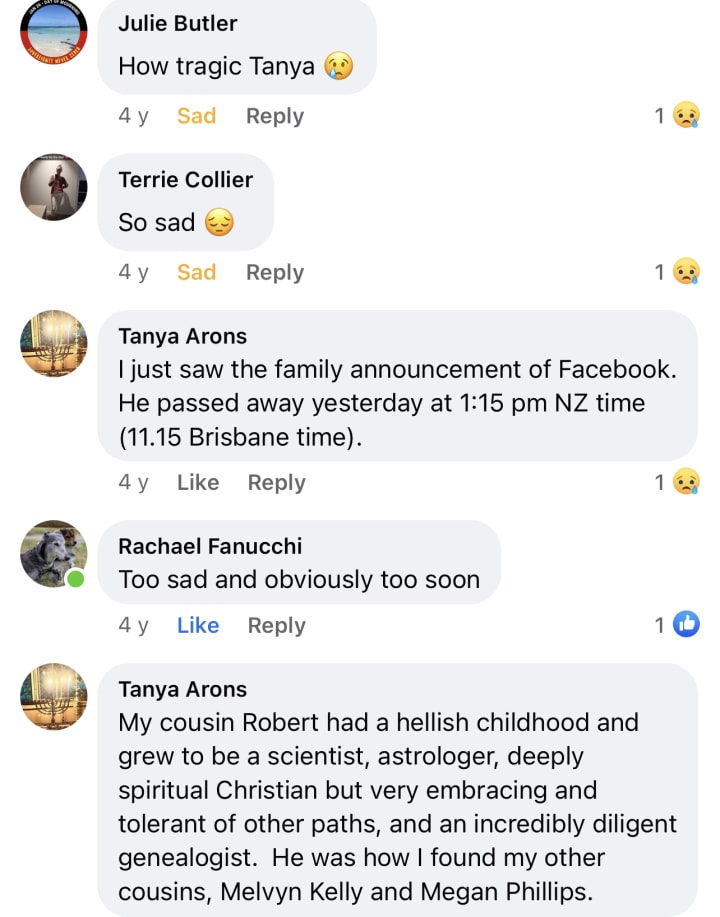Viewport: 720px width, 917px height.
Task: Reply to Rachael Fanucchi's comment
Action: [277, 625]
